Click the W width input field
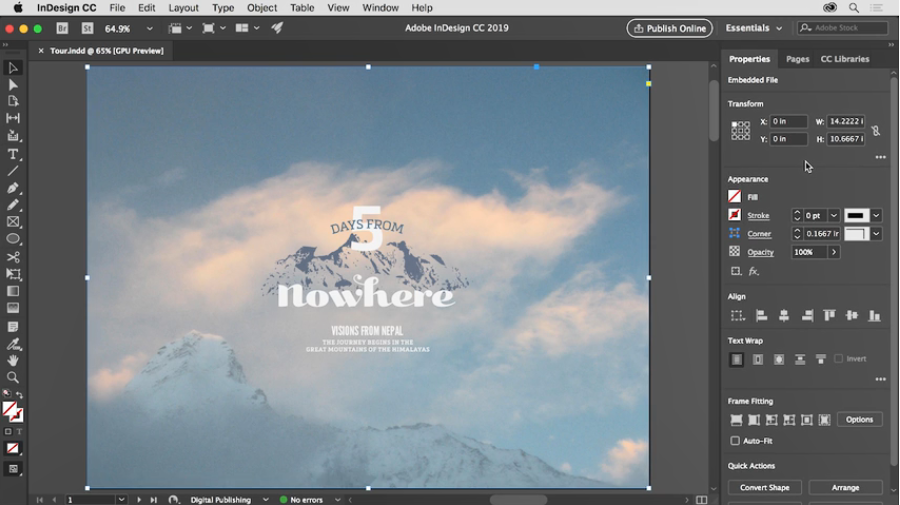900x505 pixels. pos(845,122)
